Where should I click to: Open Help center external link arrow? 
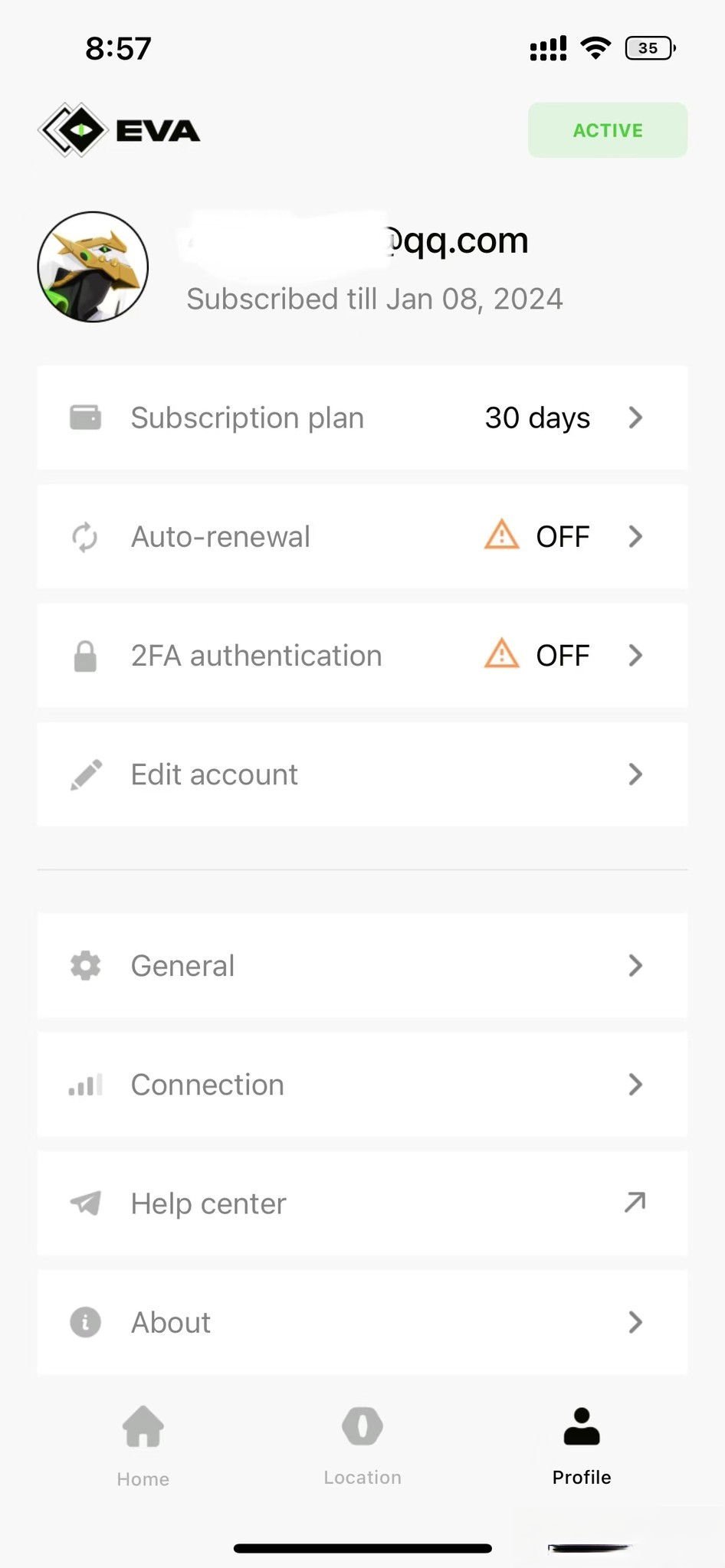[x=635, y=1203]
